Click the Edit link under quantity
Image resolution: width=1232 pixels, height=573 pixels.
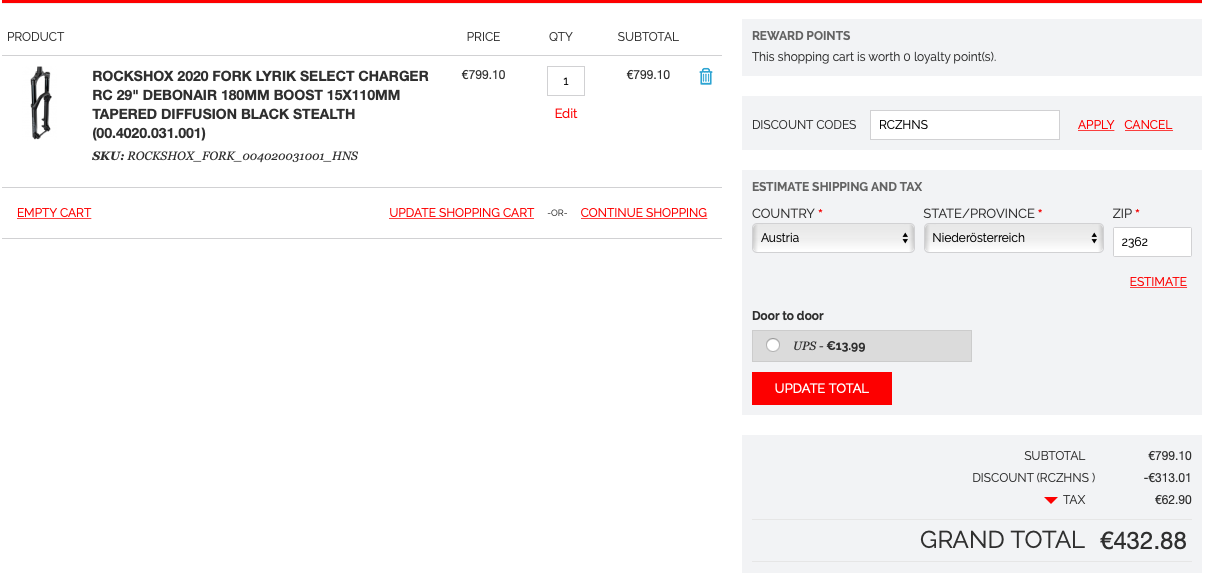pyautogui.click(x=566, y=114)
